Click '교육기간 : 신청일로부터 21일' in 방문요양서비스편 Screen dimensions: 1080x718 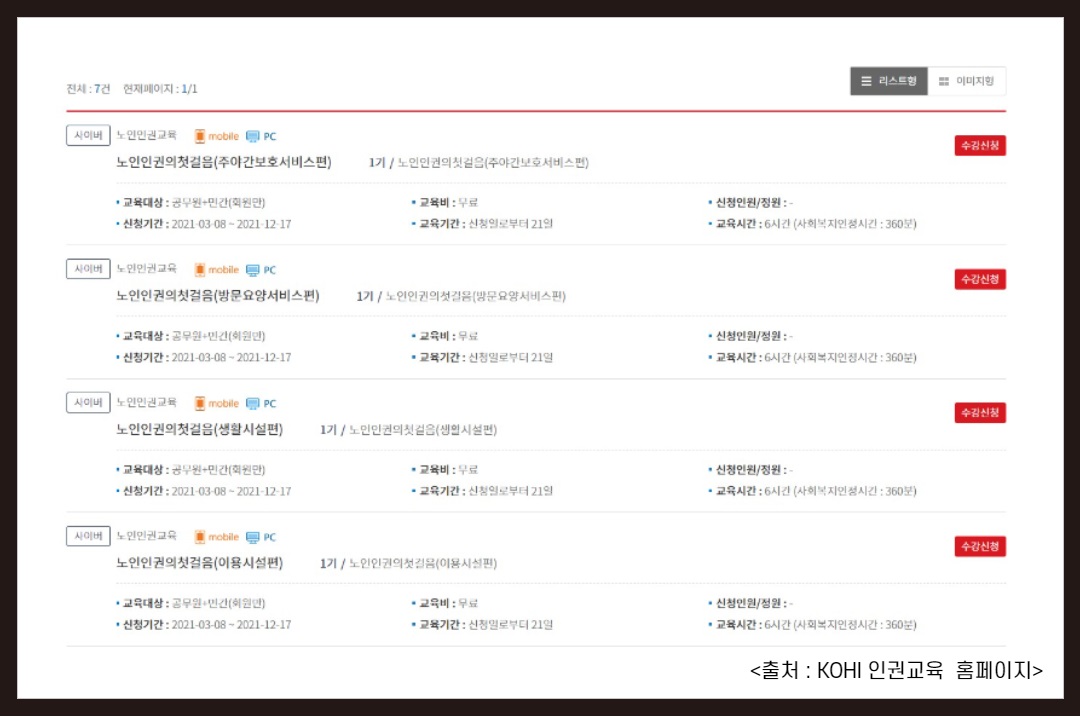click(482, 358)
